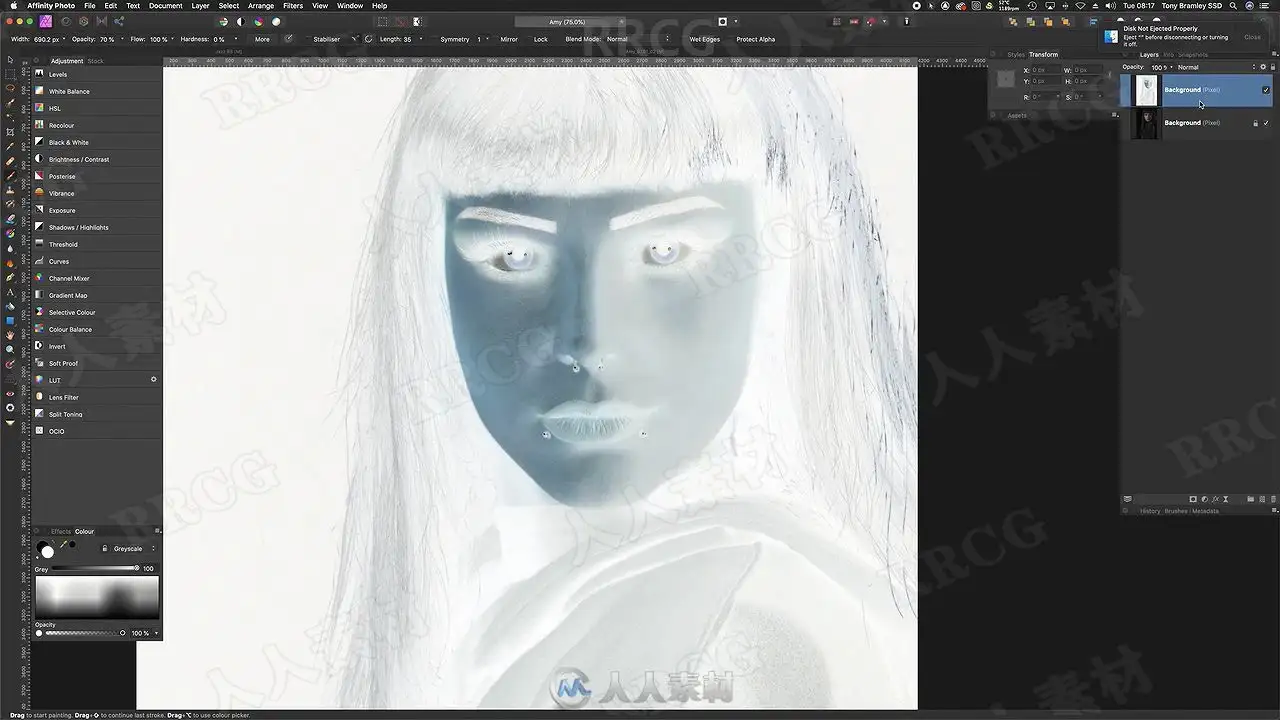Switch to the Stock tab
1280x720 pixels.
95,61
